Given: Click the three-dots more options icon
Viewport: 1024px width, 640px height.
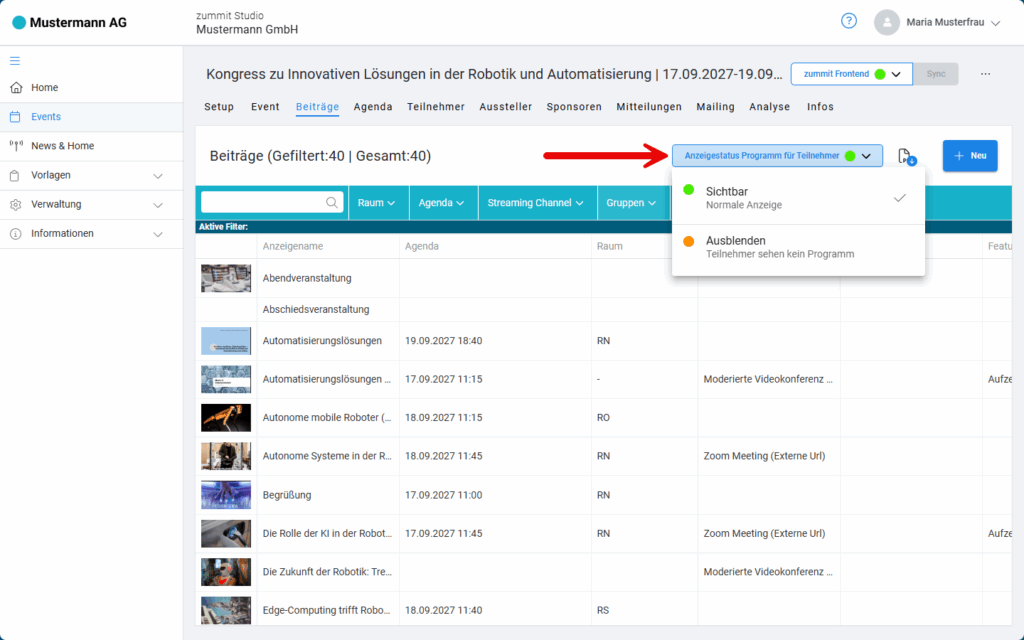Looking at the screenshot, I should [986, 74].
